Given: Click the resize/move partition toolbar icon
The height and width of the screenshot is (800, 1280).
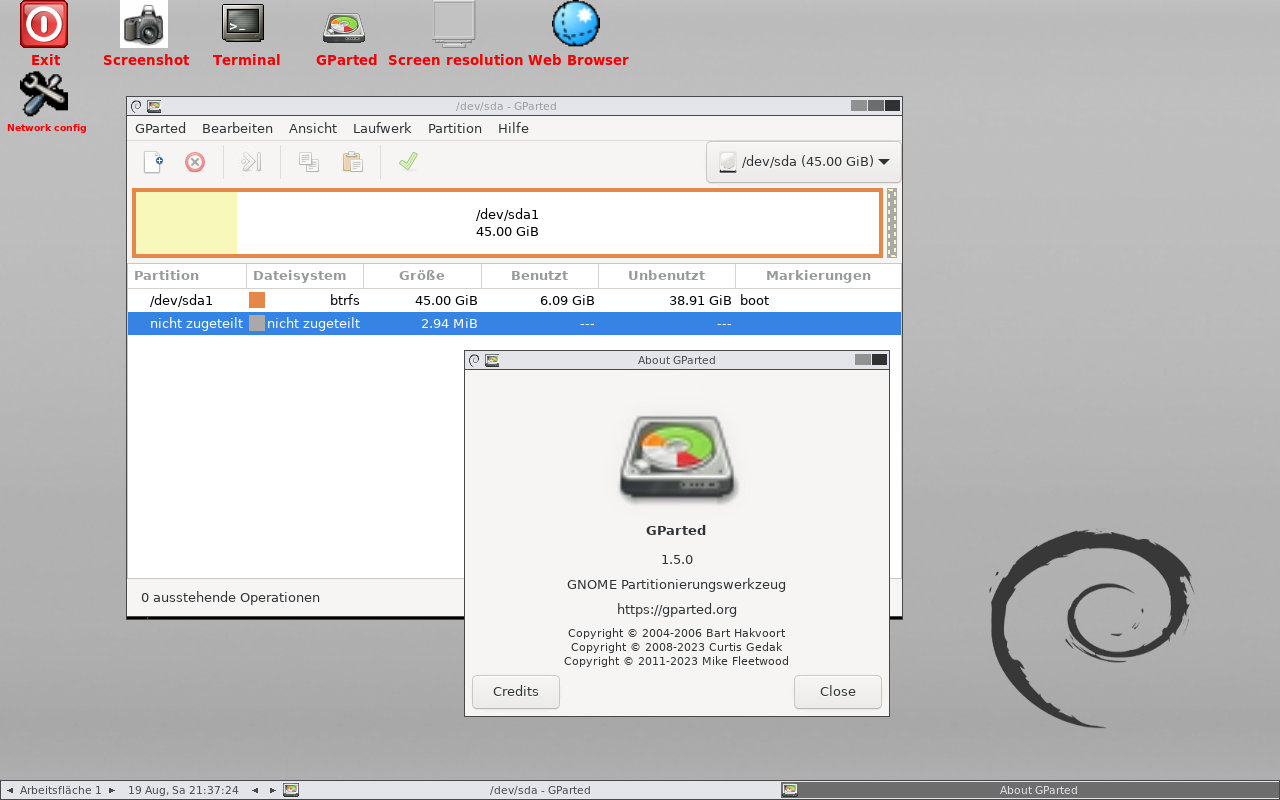Looking at the screenshot, I should click(251, 162).
